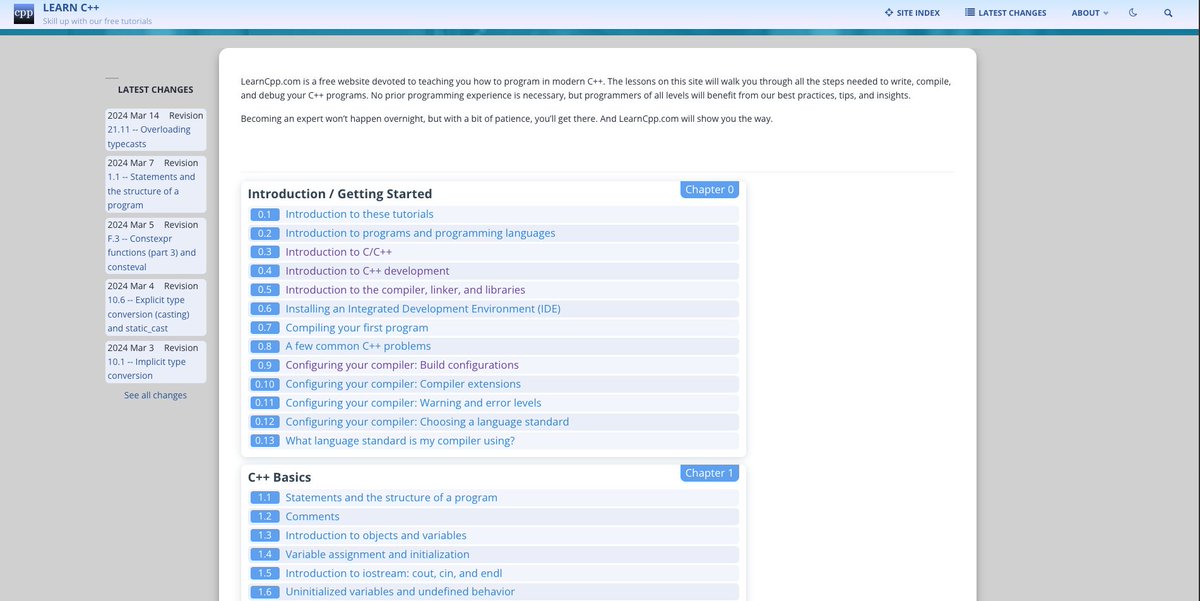Open F.3 Constexpr functions revision link

point(152,253)
